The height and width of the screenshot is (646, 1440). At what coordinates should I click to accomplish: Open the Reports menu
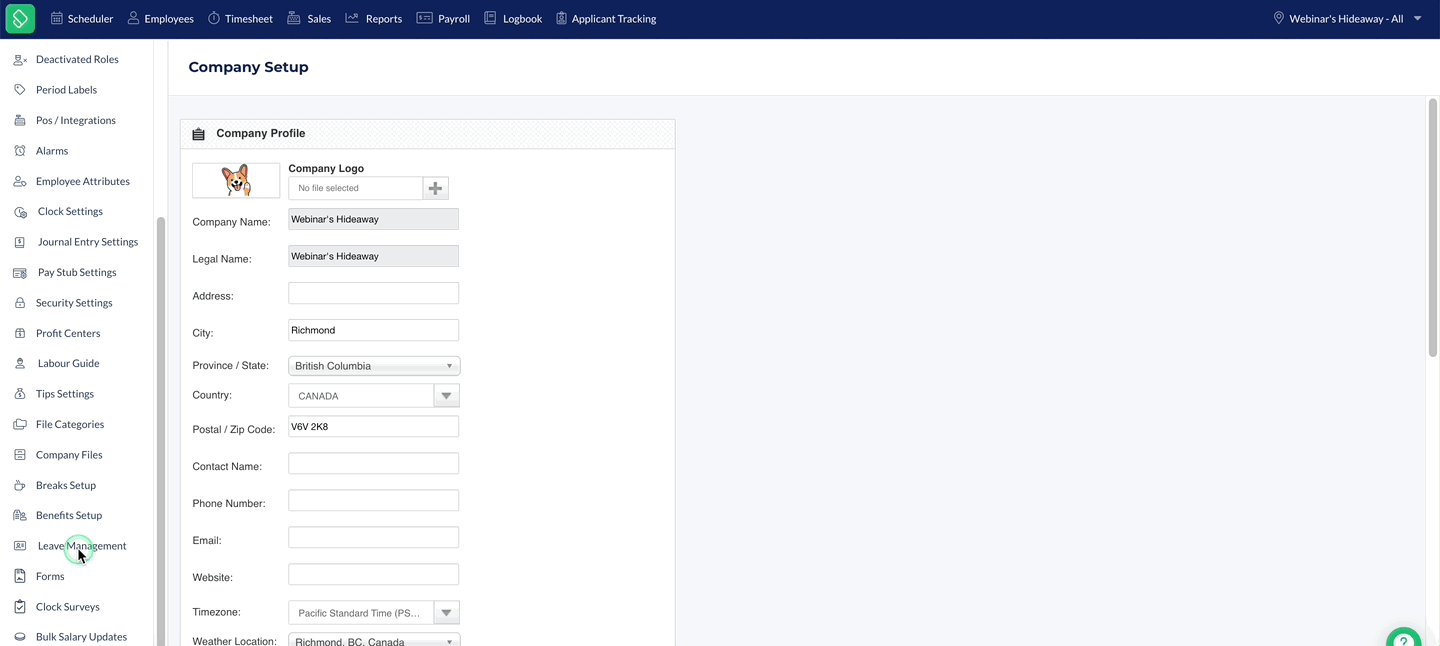coord(373,19)
